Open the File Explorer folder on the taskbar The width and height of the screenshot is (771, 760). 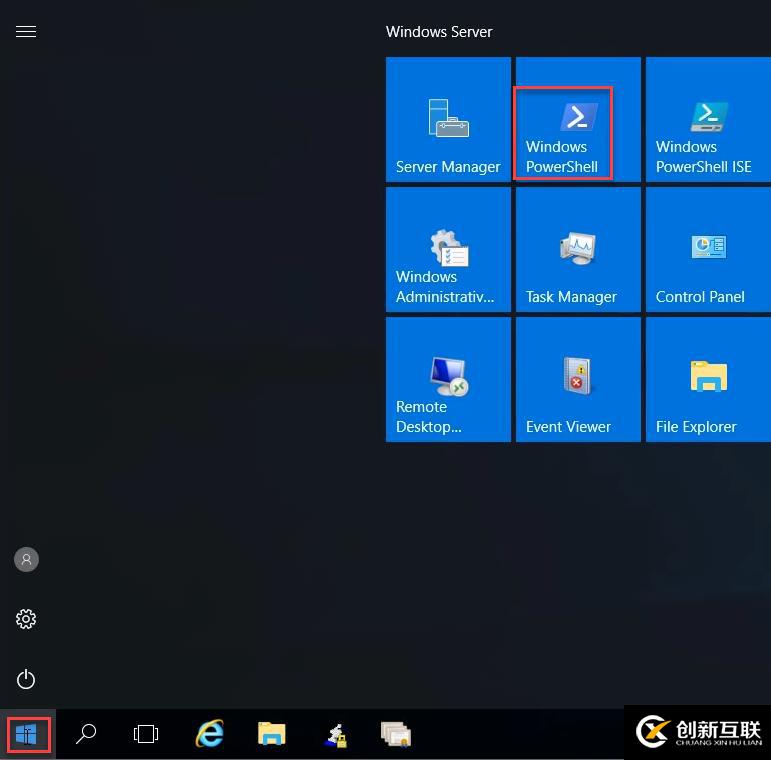272,735
